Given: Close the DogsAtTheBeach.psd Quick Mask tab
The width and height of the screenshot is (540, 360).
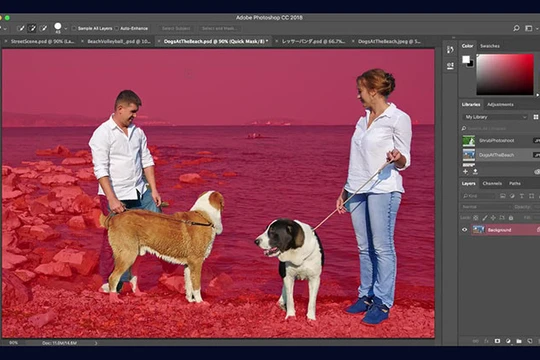Looking at the screenshot, I should coord(159,41).
